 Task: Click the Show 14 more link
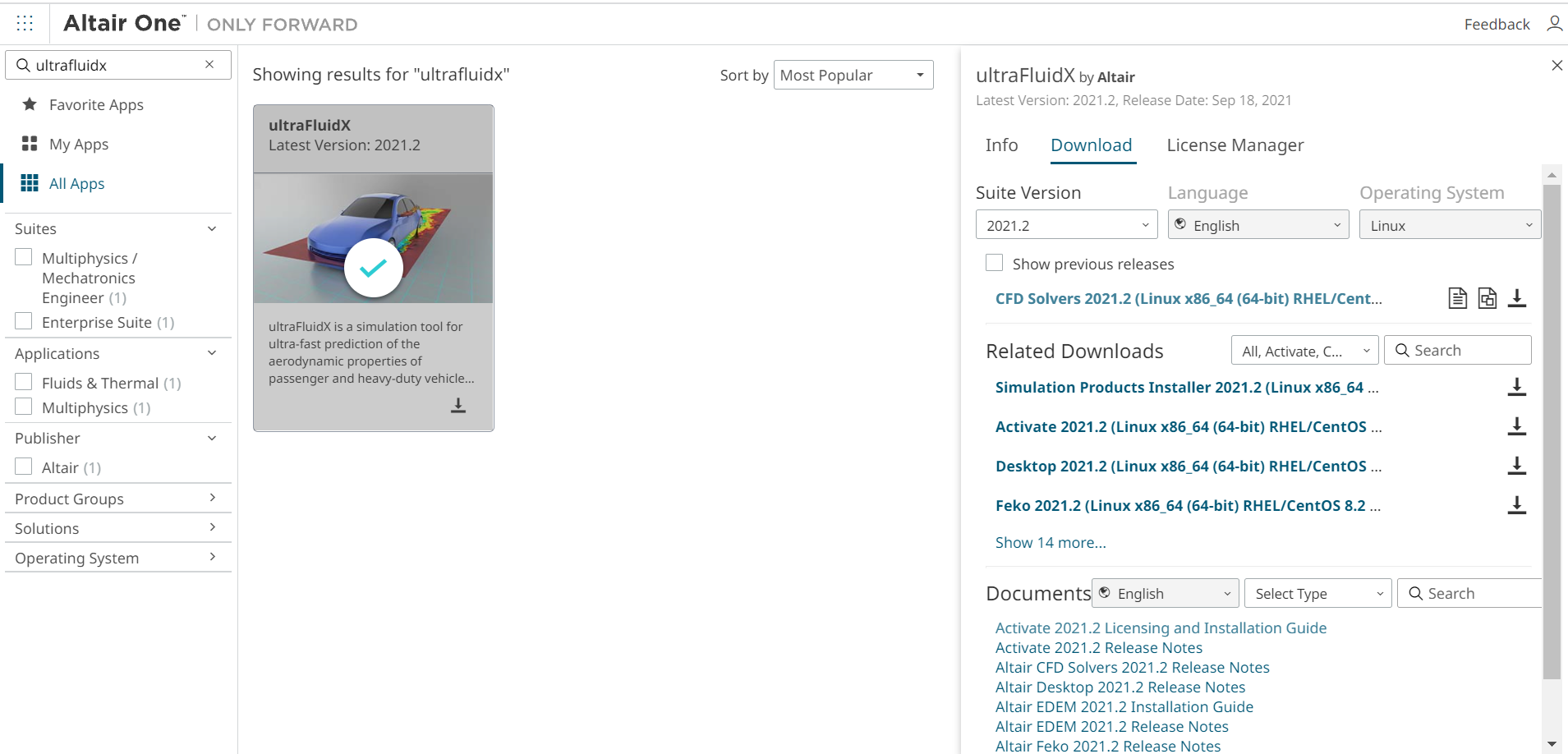pyautogui.click(x=1051, y=543)
